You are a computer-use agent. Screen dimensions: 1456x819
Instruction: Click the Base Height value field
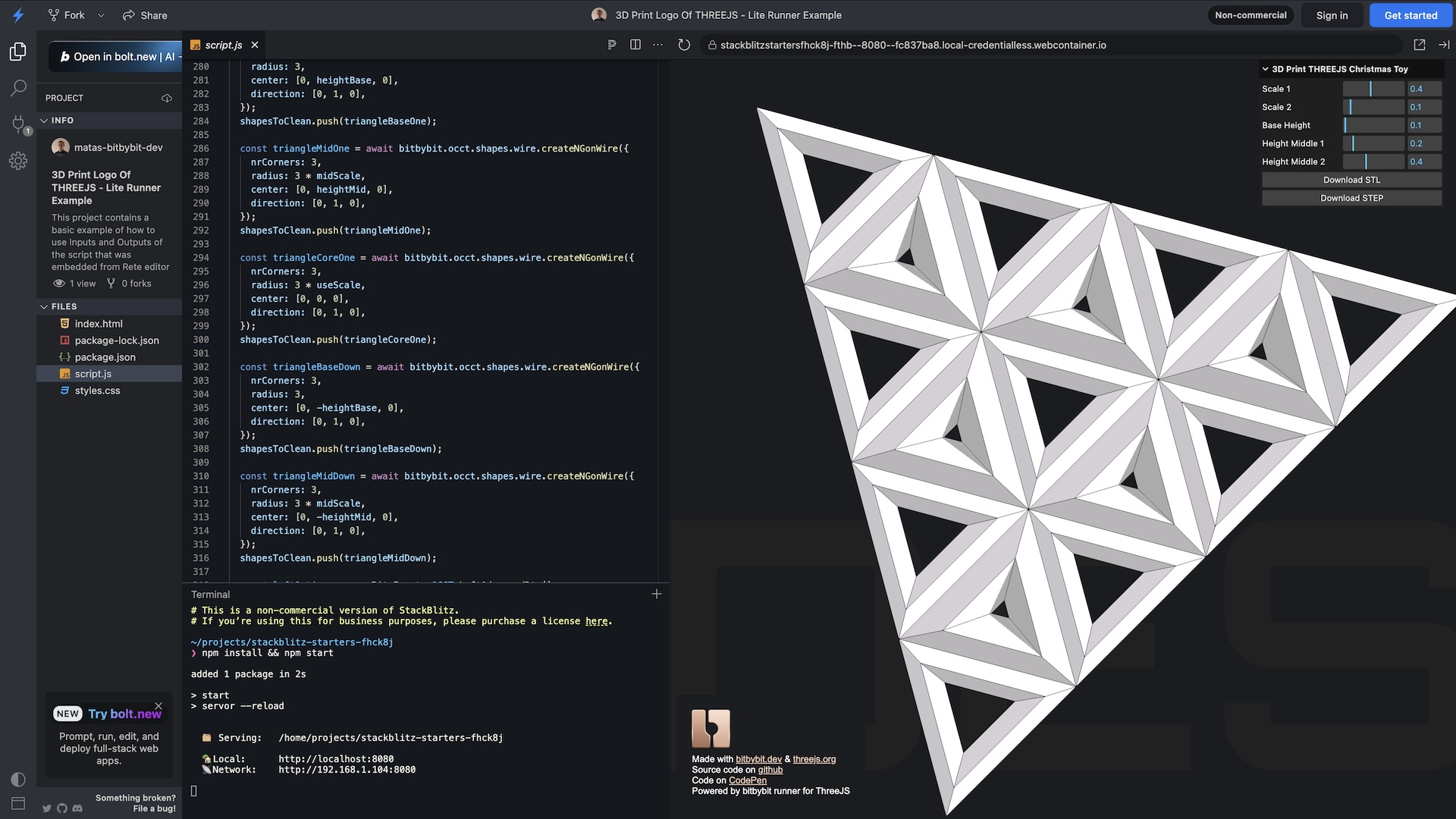click(1424, 125)
